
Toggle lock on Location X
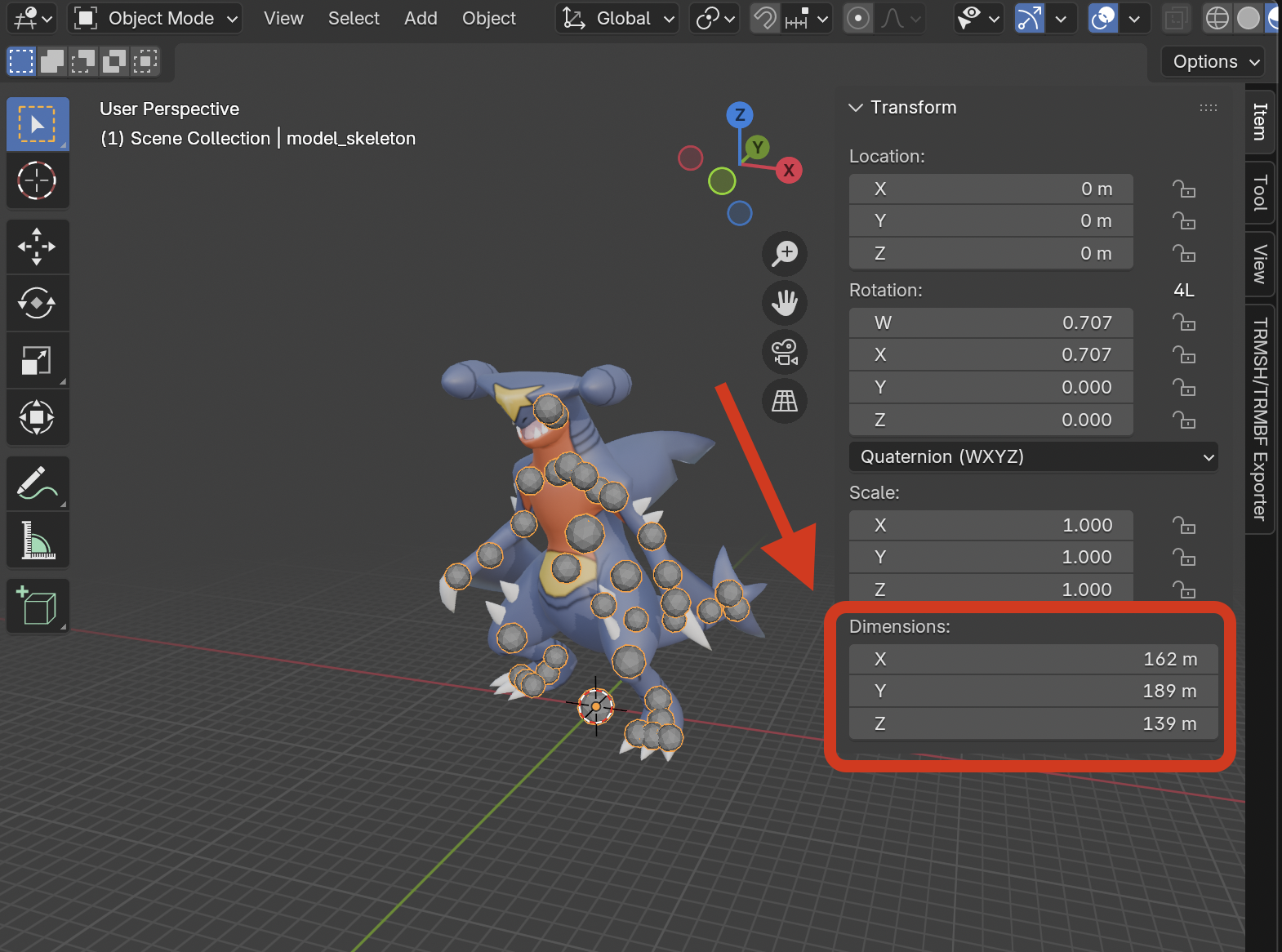(1184, 189)
